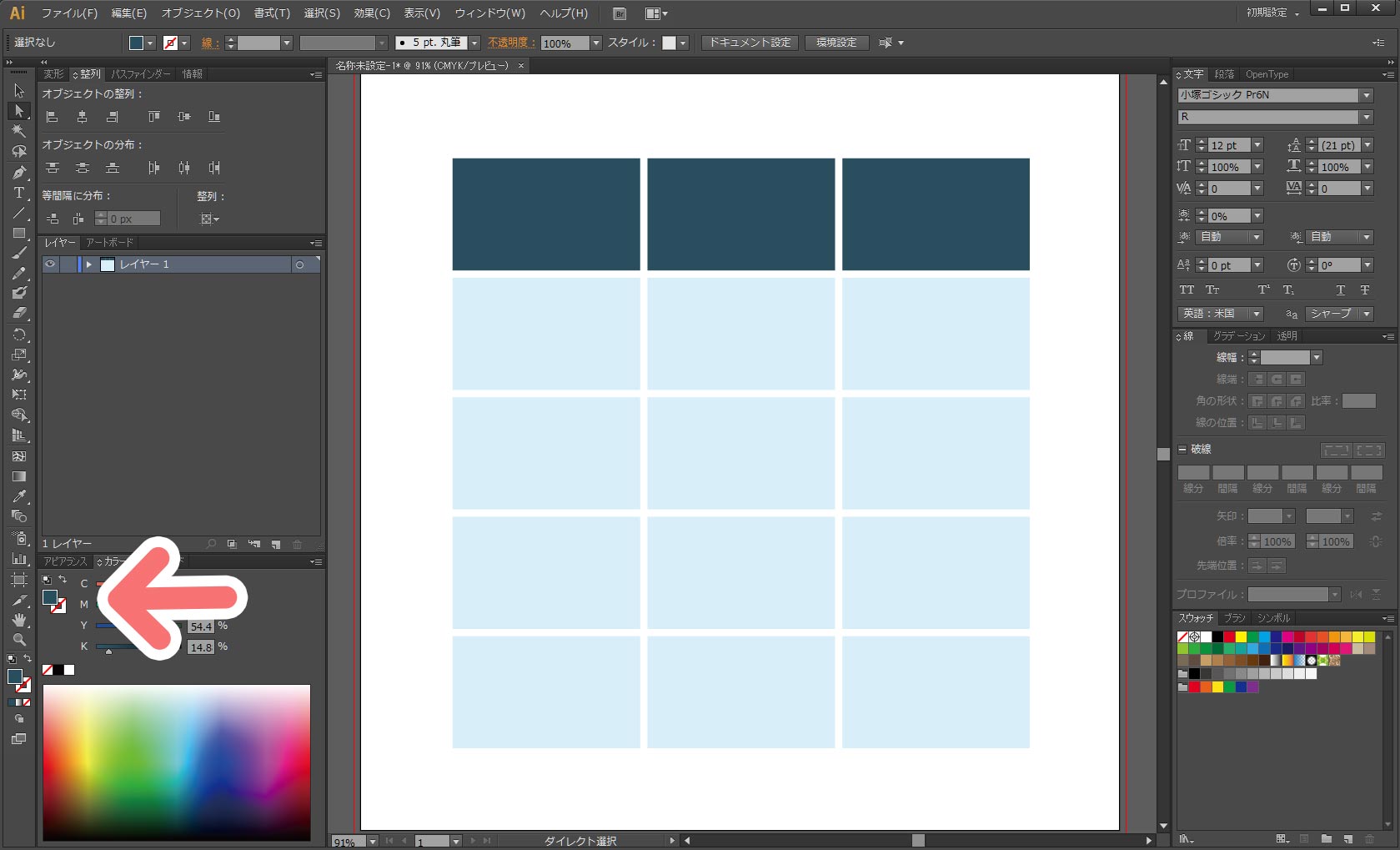Image resolution: width=1400 pixels, height=850 pixels.
Task: Open the font style R dropdown
Action: pos(1366,117)
